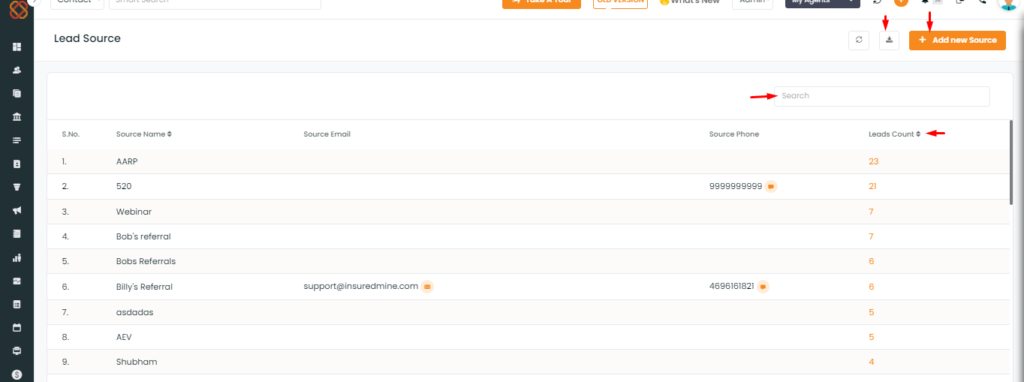This screenshot has height=382, width=1024.
Task: Open leads count 7 for Bob's referral
Action: (x=871, y=236)
